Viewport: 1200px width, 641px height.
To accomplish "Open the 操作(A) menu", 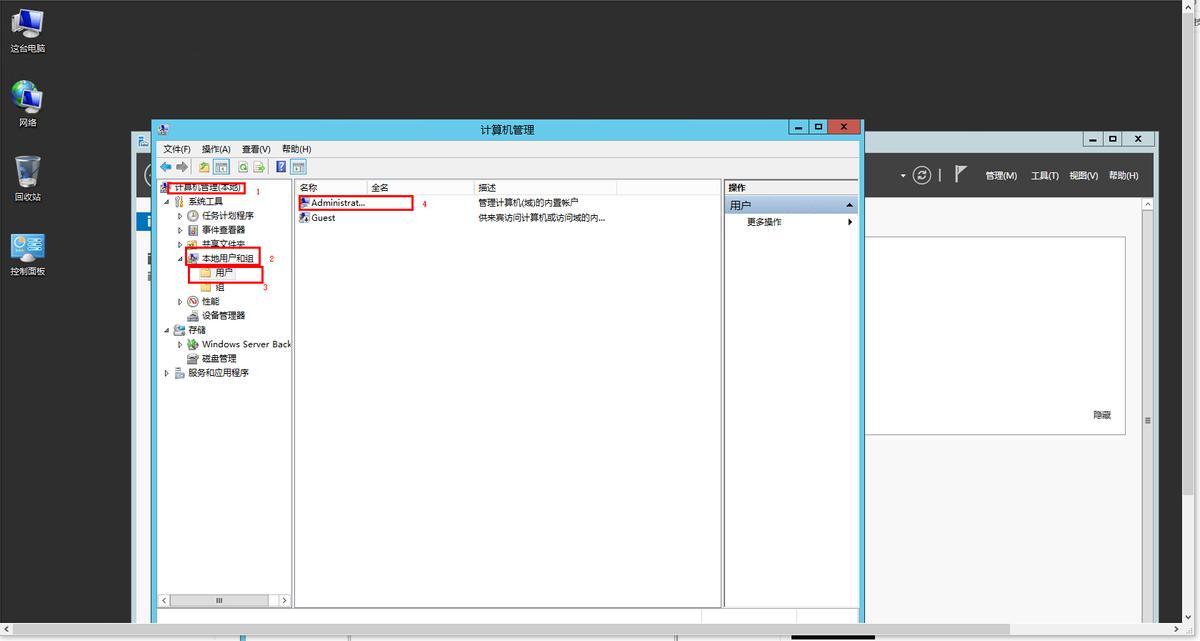I will pyautogui.click(x=216, y=149).
